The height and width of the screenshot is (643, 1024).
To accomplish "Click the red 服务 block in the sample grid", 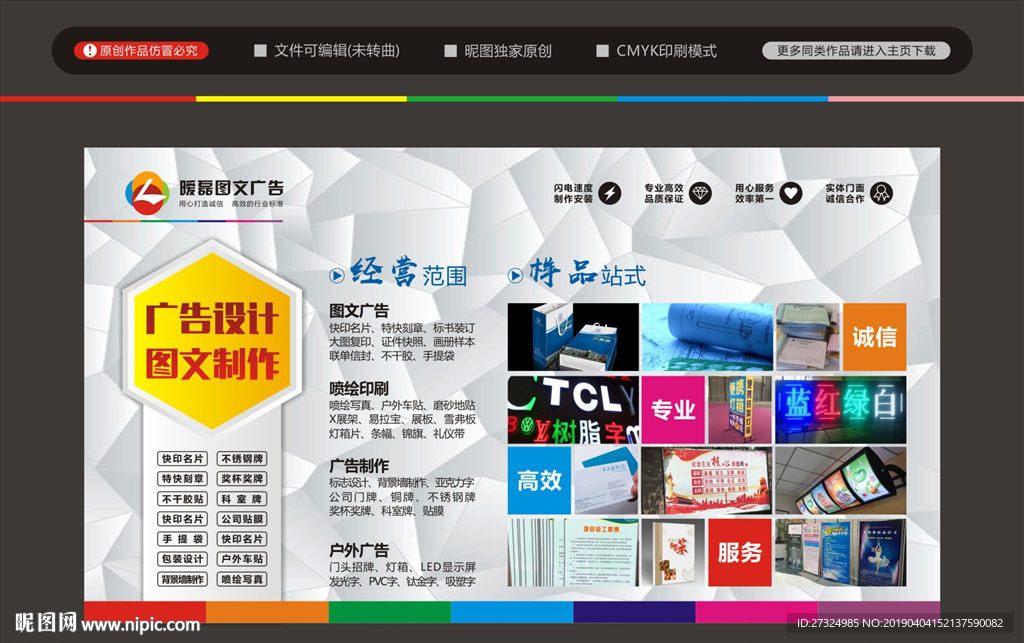I will [x=739, y=555].
